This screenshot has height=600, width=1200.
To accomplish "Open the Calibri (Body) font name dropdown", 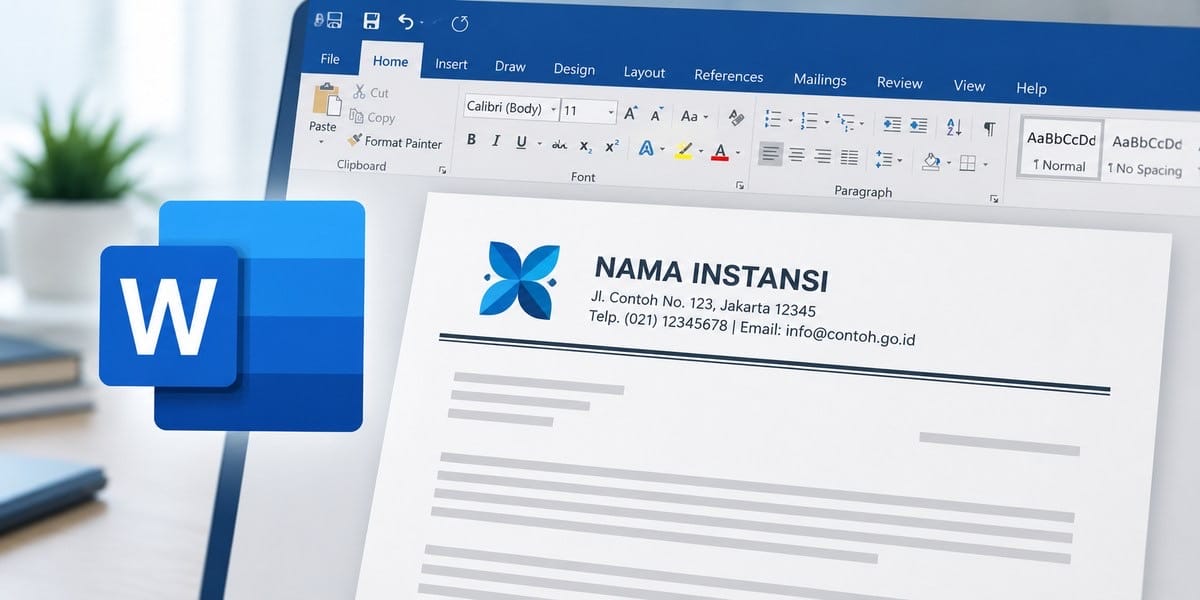I will coord(551,109).
